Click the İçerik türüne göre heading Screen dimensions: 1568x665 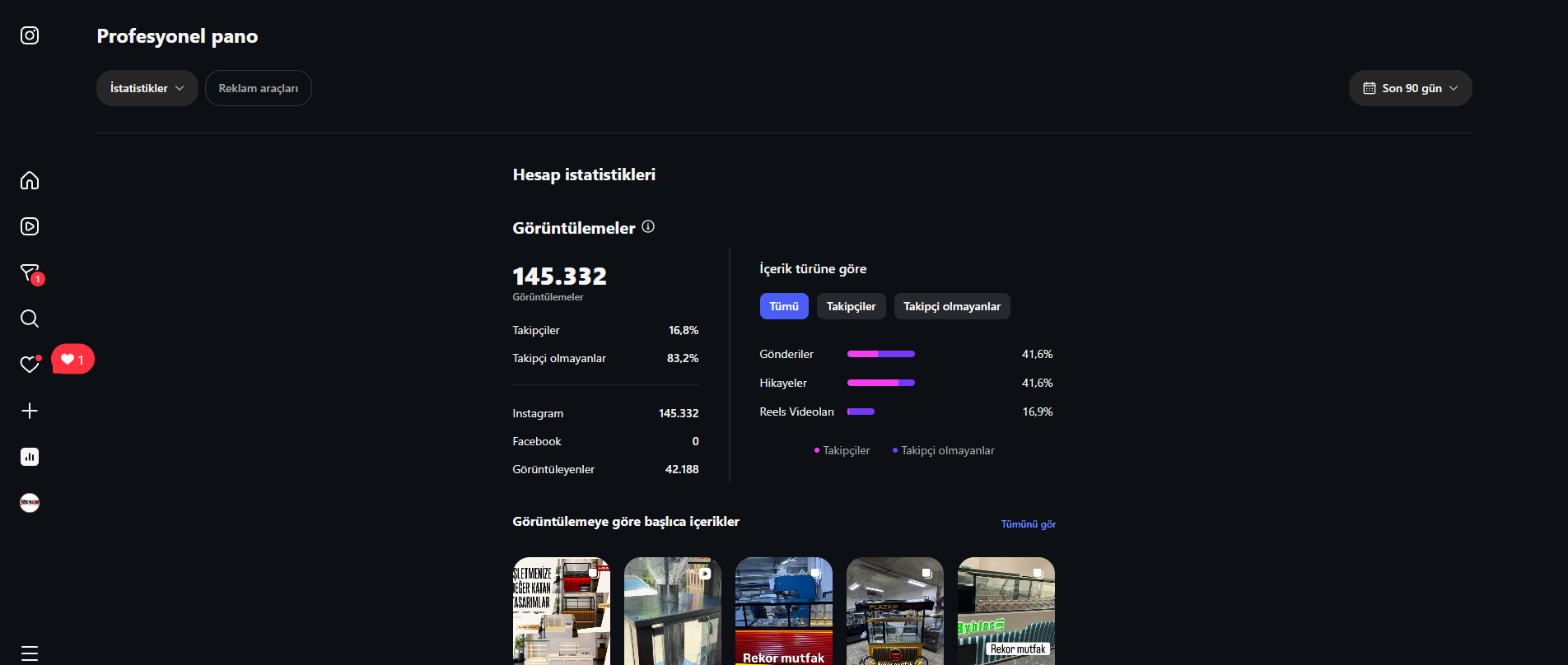click(x=814, y=269)
